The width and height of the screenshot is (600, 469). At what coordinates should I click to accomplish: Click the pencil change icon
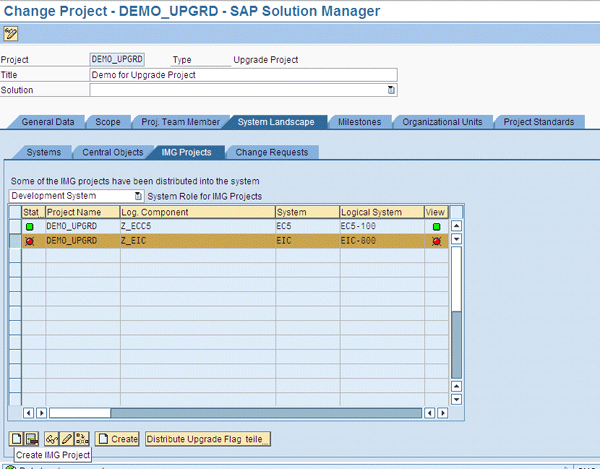click(66, 439)
